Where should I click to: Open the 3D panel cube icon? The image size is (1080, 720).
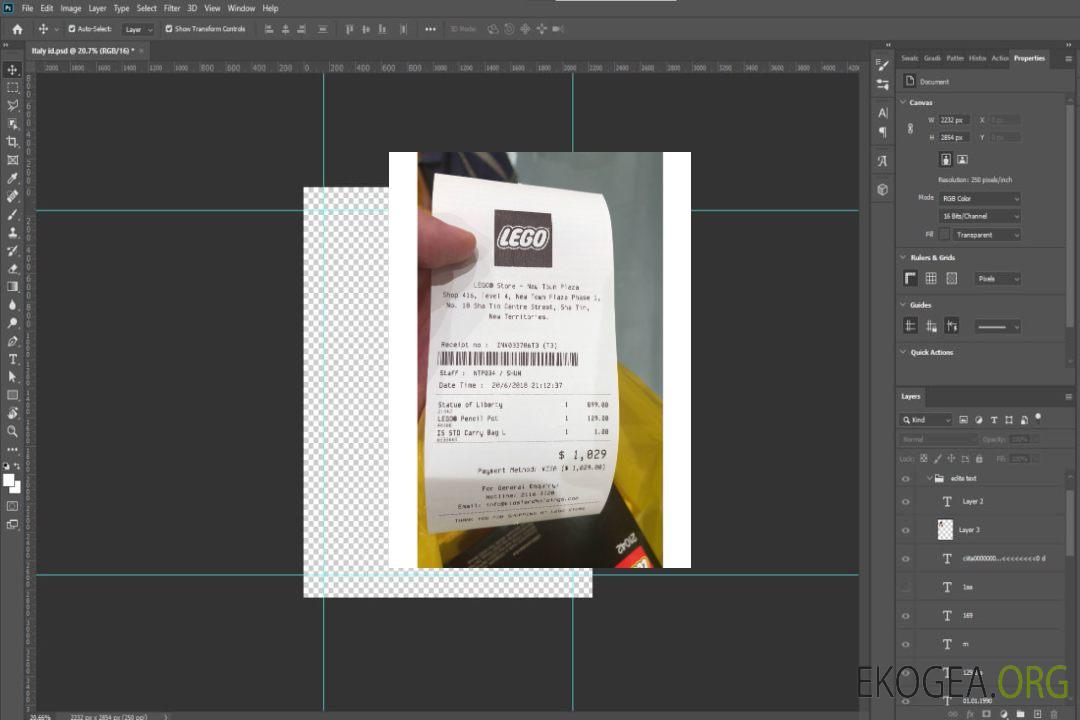(882, 189)
